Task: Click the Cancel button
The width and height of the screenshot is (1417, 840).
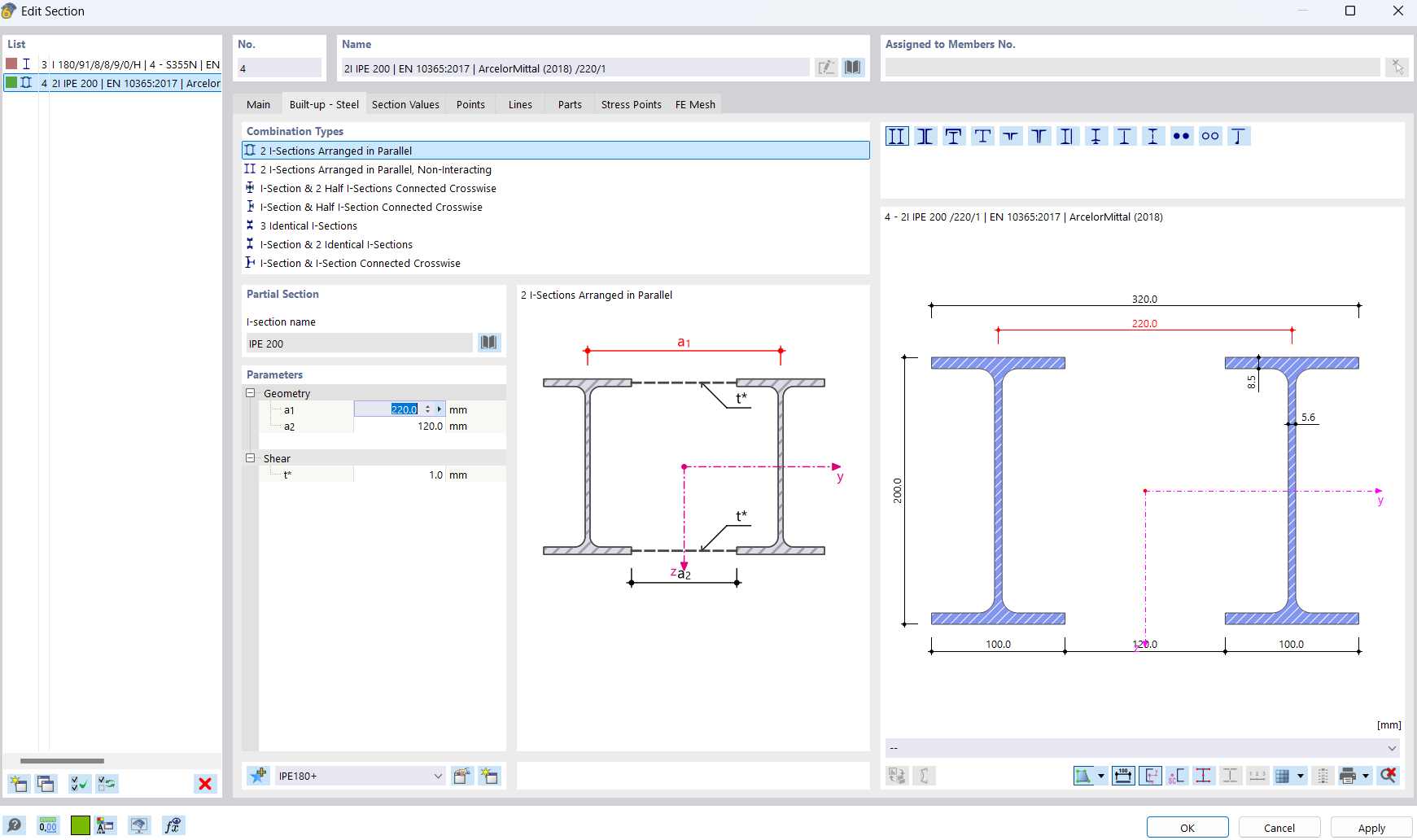Action: pos(1279,828)
